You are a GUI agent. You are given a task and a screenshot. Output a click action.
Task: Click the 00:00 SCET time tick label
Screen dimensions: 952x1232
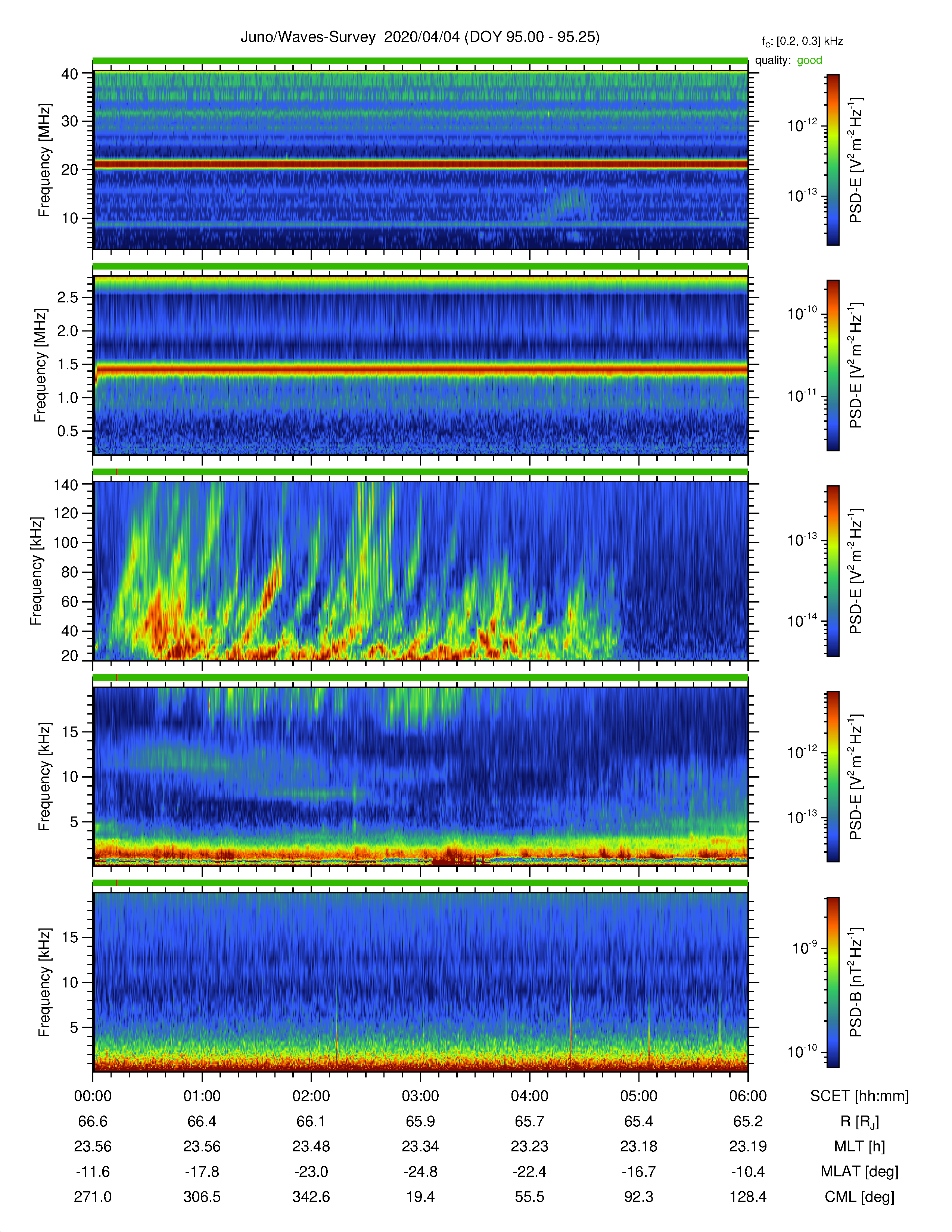93,1096
